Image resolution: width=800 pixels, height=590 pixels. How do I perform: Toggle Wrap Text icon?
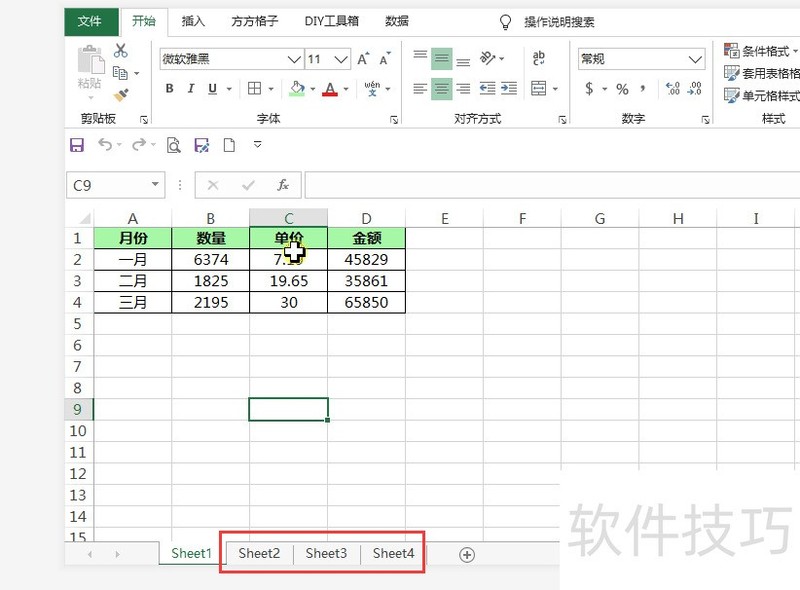(x=539, y=58)
